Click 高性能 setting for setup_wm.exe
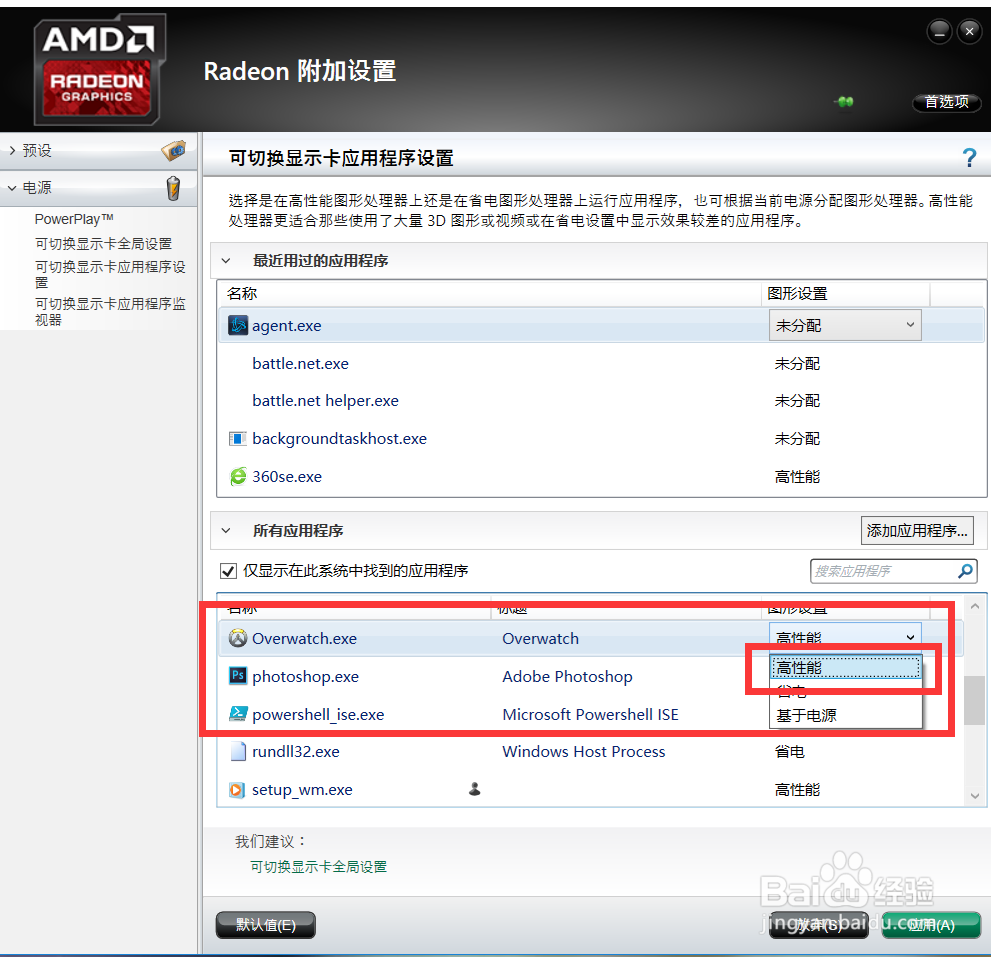 point(797,789)
